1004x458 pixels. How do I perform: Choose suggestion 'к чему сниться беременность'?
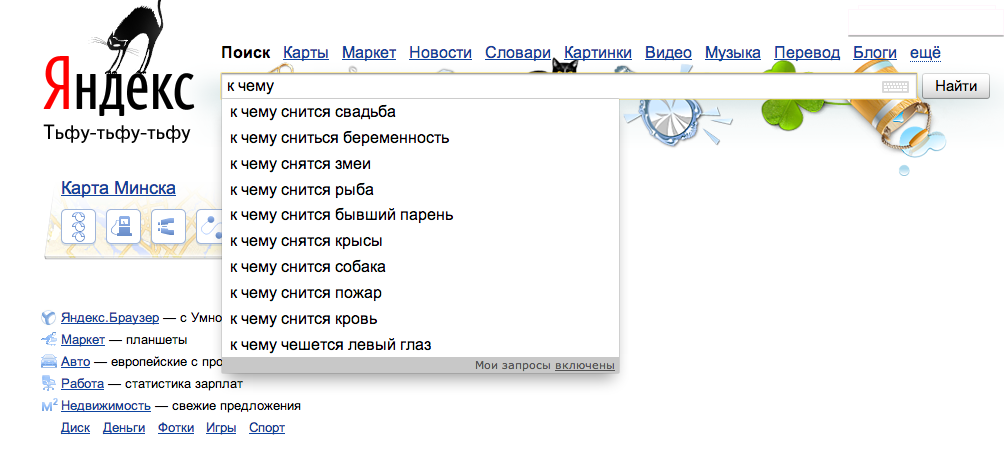point(420,138)
